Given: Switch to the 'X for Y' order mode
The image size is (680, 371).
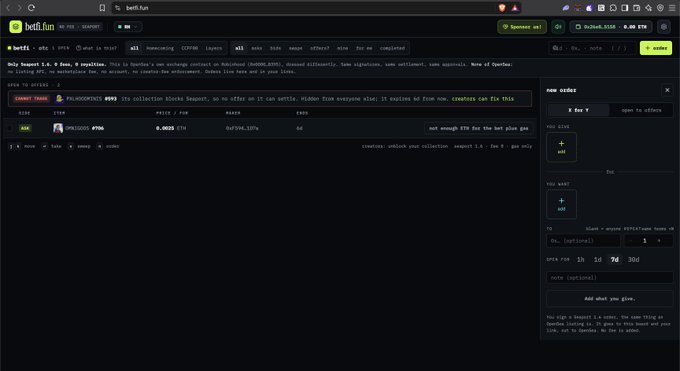Looking at the screenshot, I should click(579, 110).
